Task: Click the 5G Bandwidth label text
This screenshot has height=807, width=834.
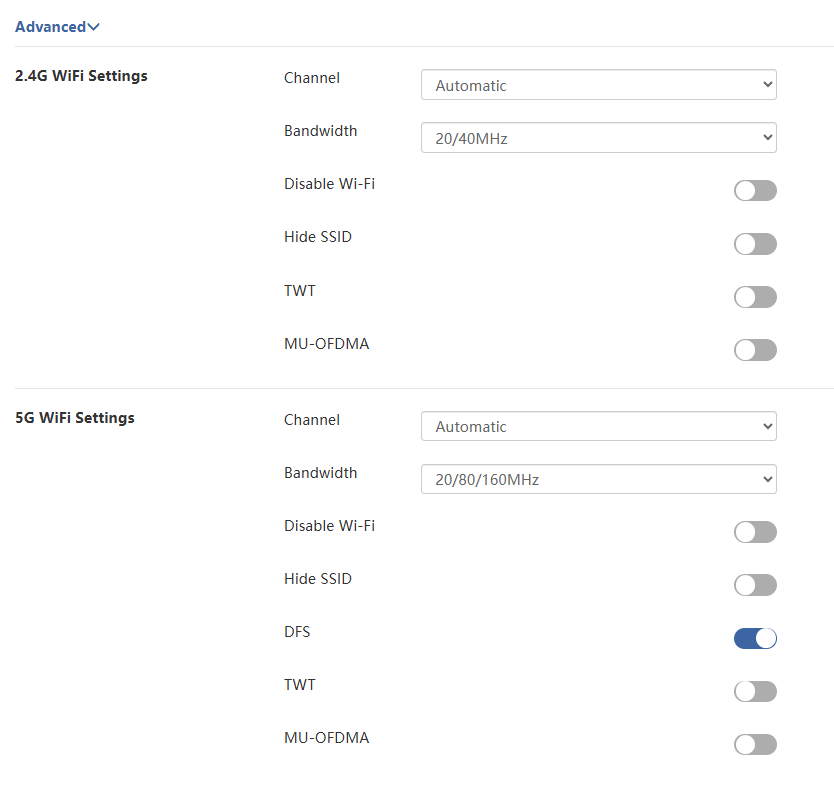Action: click(x=320, y=473)
